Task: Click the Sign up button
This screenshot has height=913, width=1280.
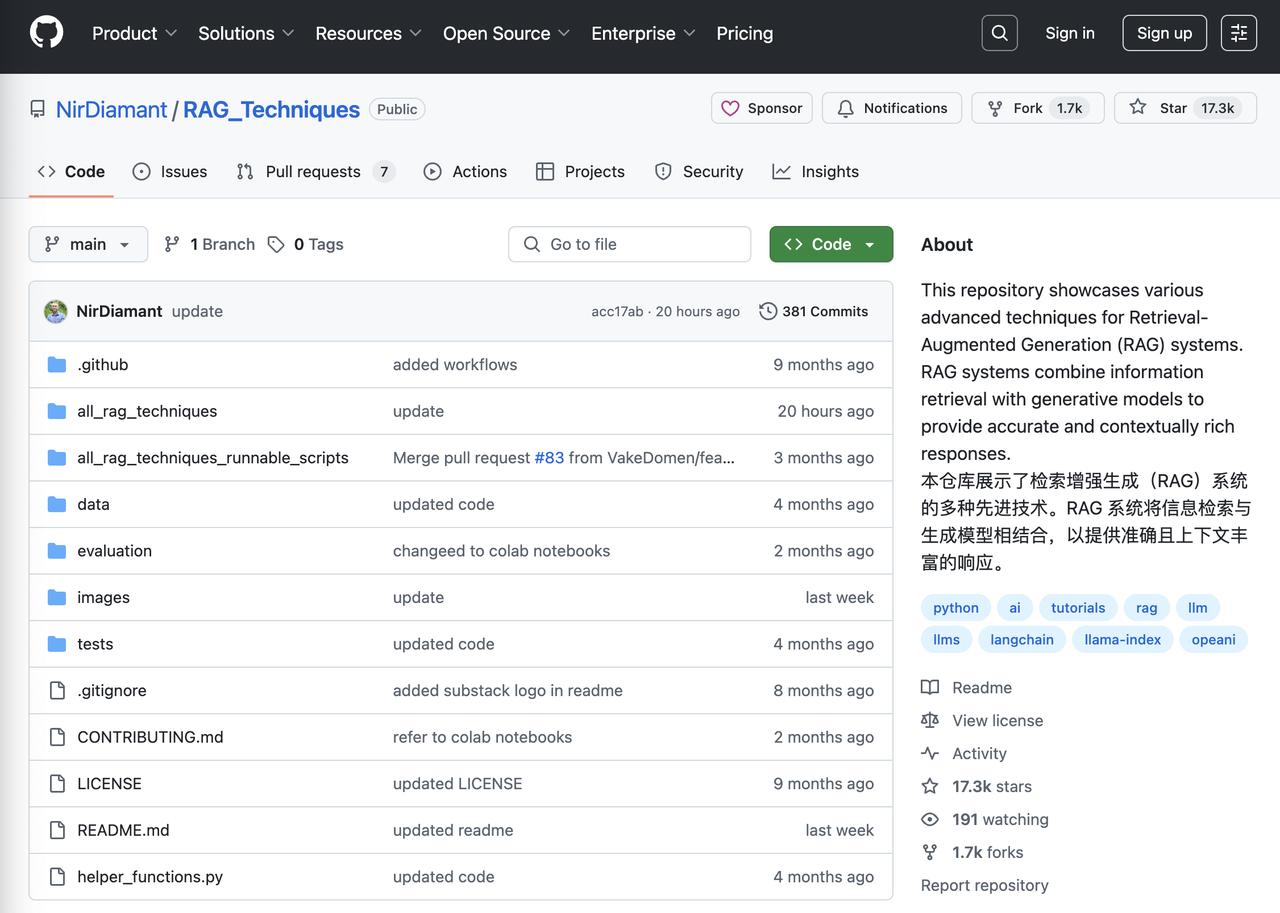Action: [x=1165, y=33]
